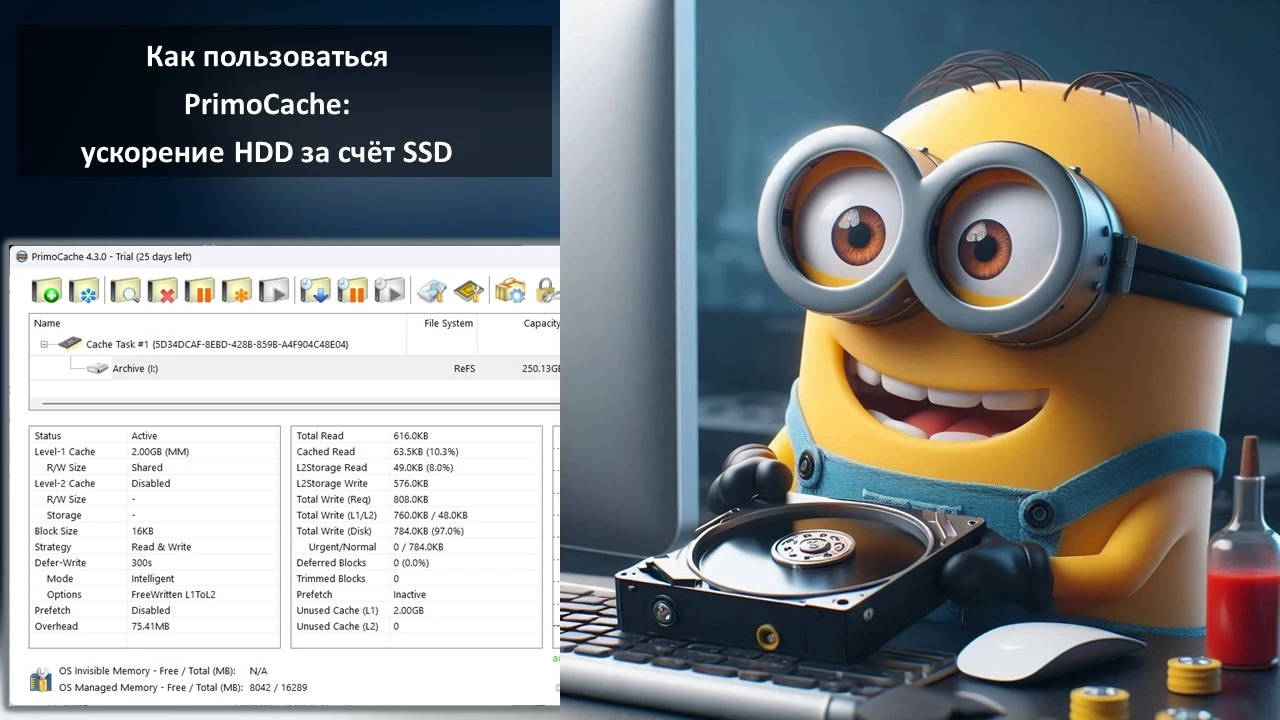1280x720 pixels.
Task: Collapse the Cache Task #1 tree node
Action: coord(44,344)
